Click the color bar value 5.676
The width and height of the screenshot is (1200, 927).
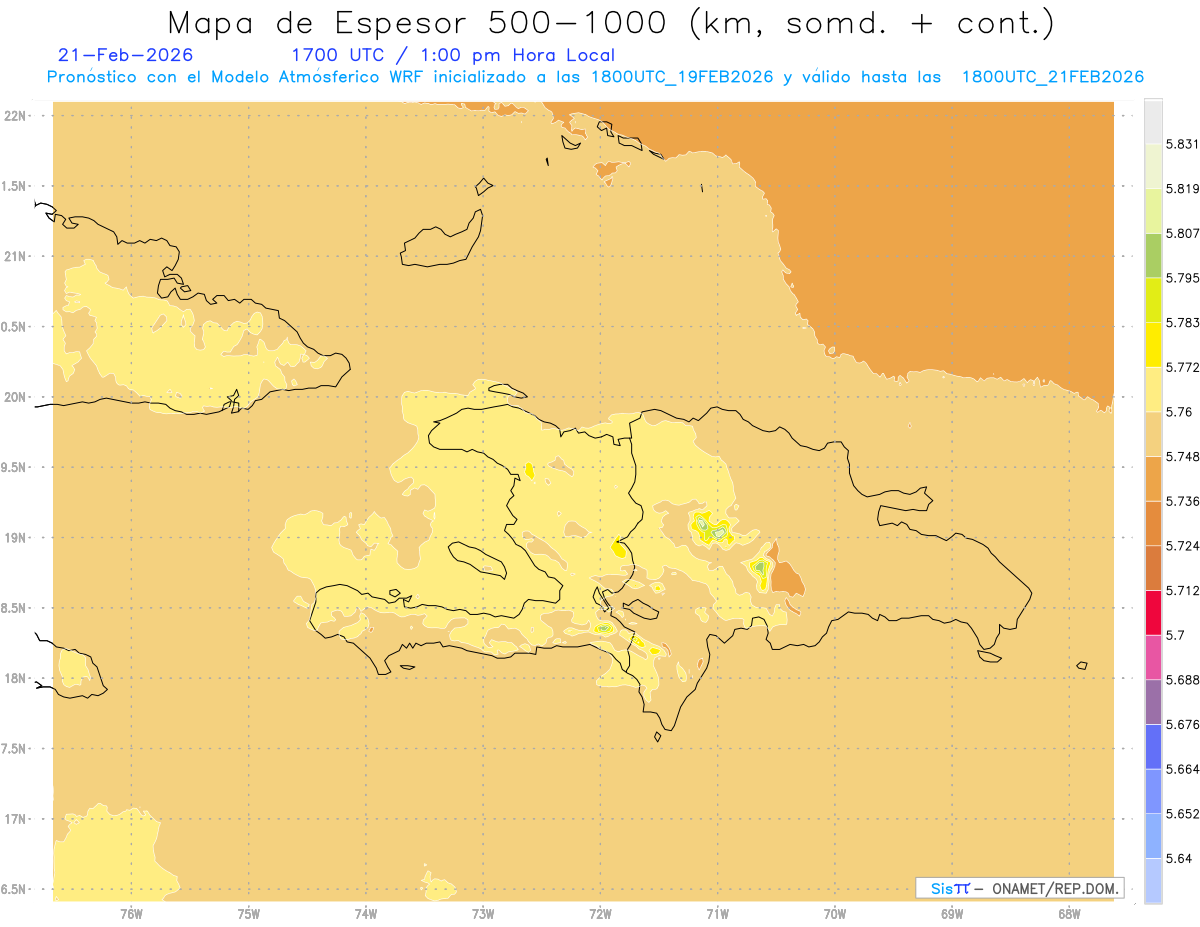(1182, 724)
